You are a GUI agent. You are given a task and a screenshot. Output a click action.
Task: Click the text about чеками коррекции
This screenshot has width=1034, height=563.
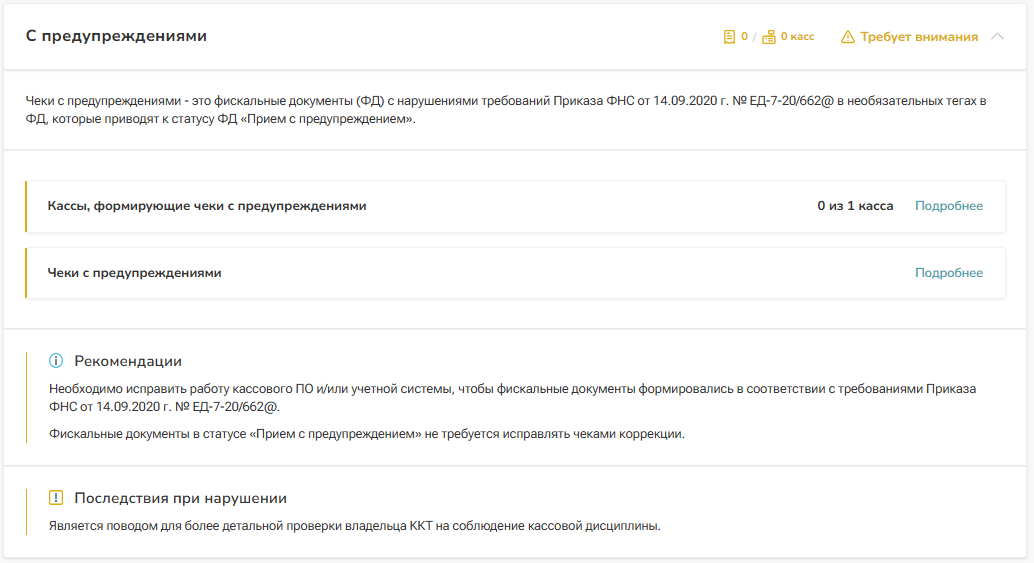[x=366, y=434]
